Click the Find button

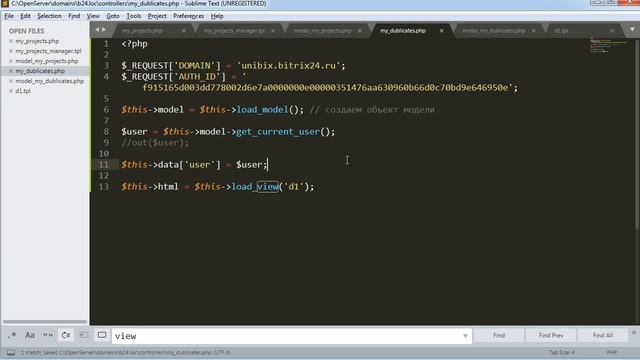[499, 336]
